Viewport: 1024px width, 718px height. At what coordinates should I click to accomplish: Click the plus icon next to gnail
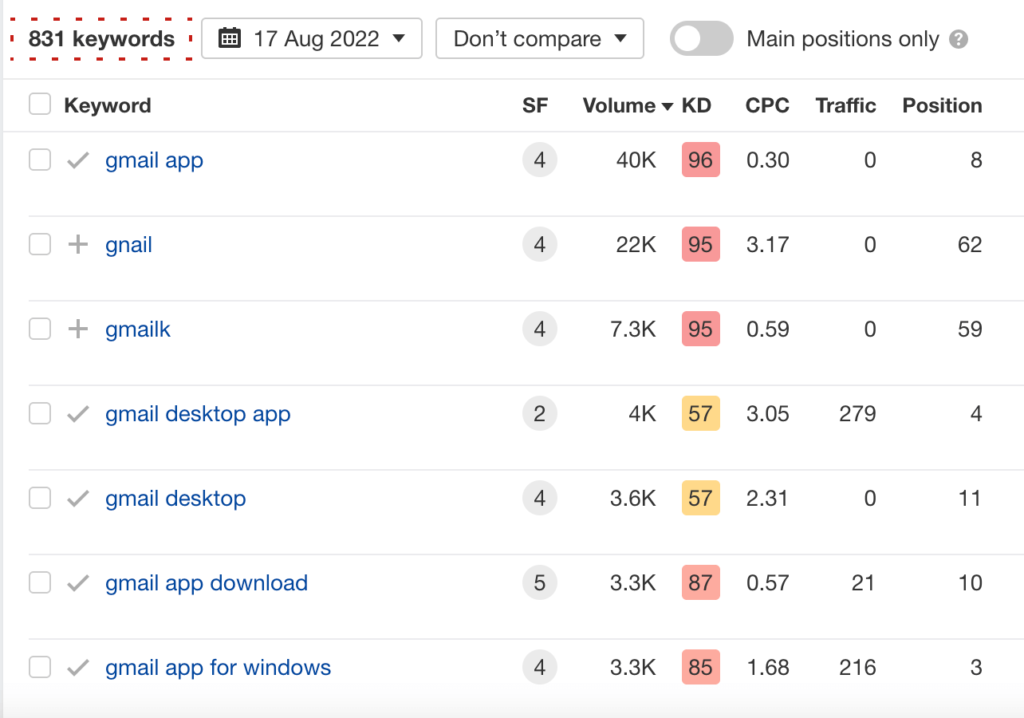point(78,245)
